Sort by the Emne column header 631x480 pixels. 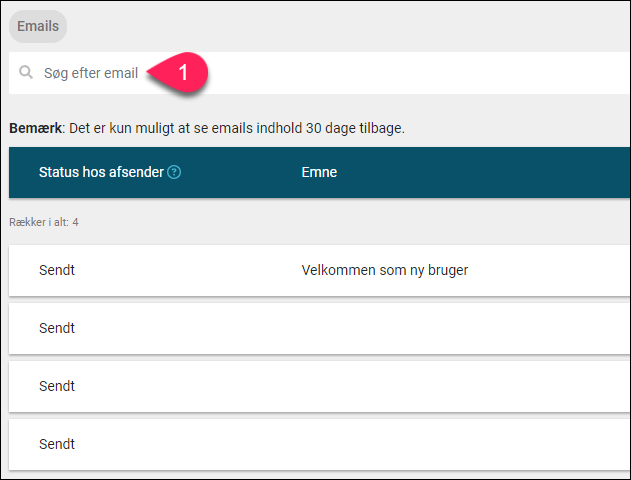tap(319, 172)
